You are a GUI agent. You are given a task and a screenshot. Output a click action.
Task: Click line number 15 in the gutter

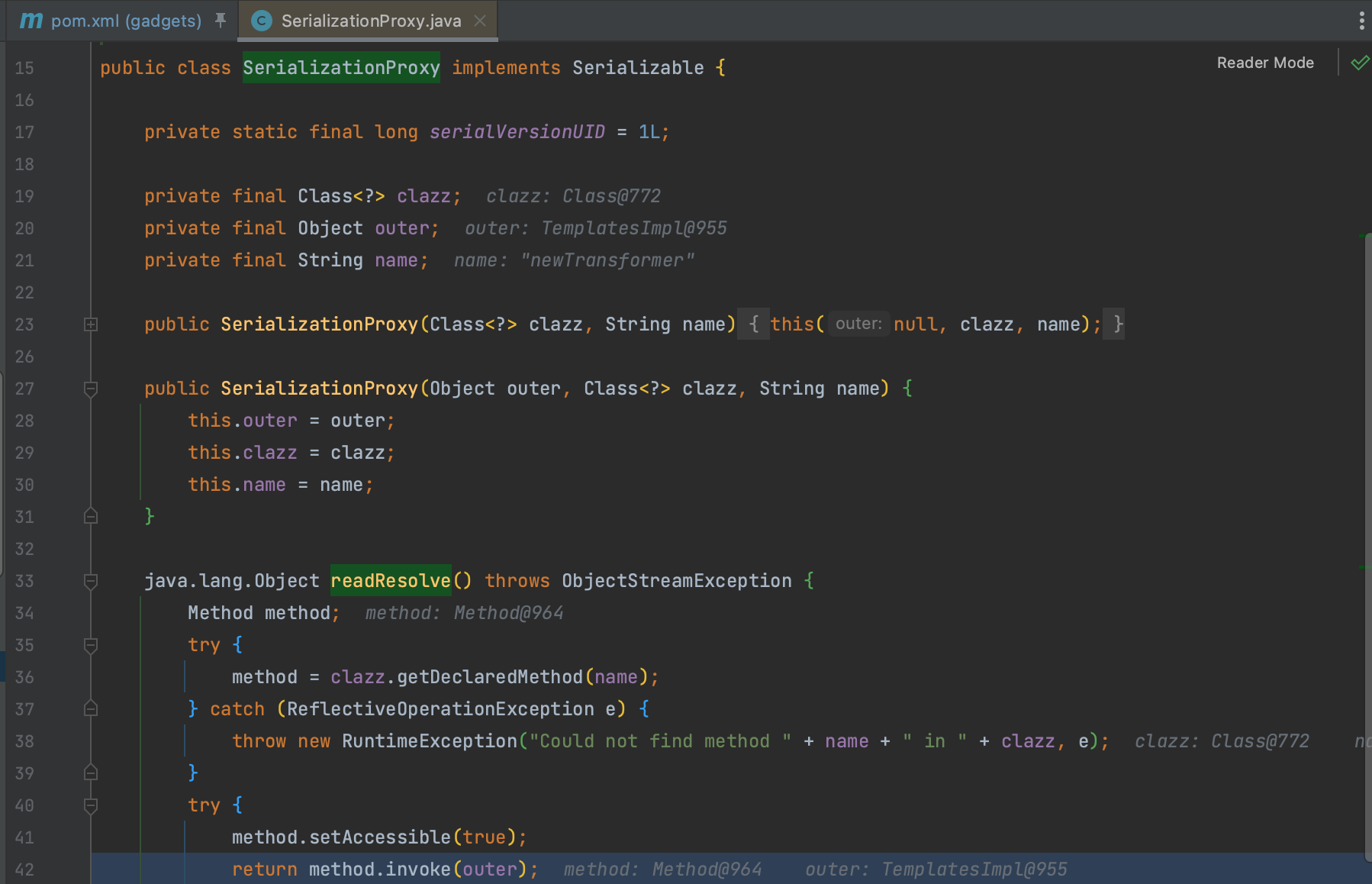(24, 68)
